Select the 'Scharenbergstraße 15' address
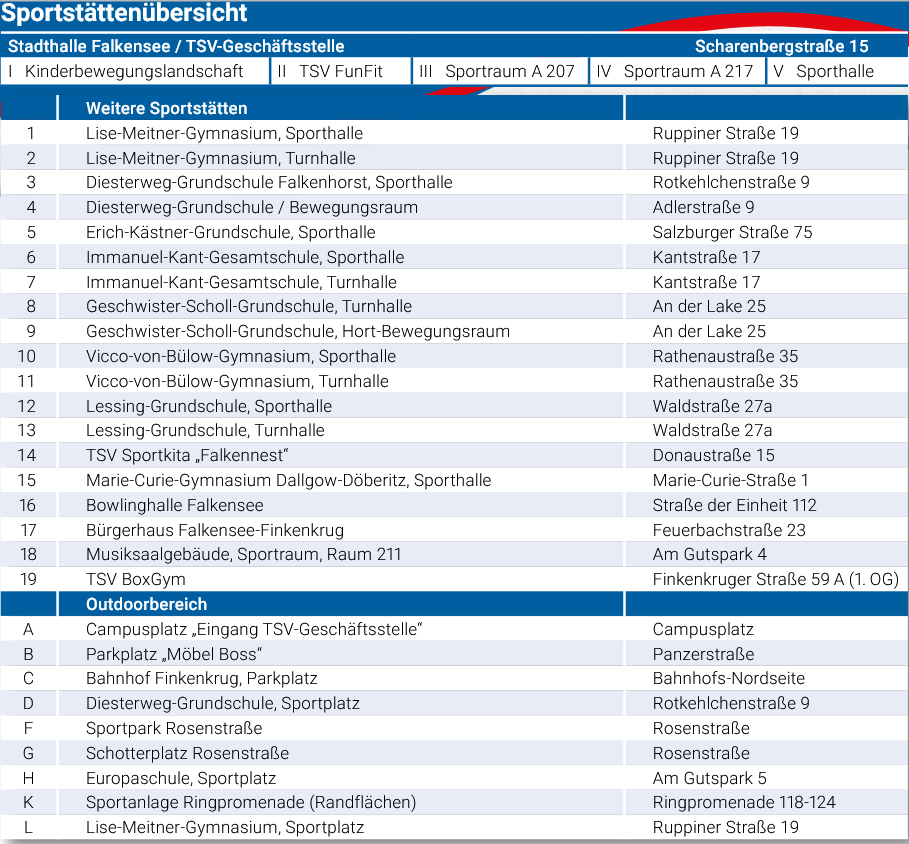The height and width of the screenshot is (844, 909). pyautogui.click(x=781, y=46)
